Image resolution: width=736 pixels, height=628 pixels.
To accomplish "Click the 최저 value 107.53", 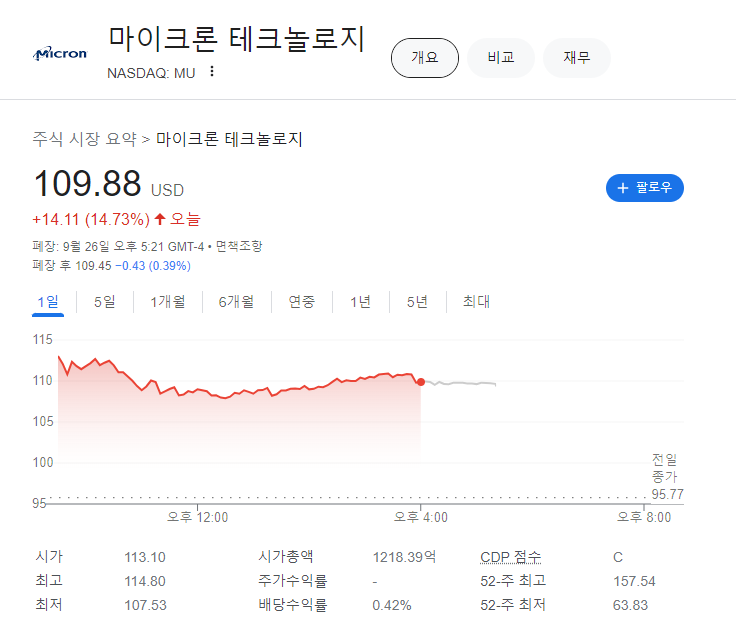I will pyautogui.click(x=145, y=605).
